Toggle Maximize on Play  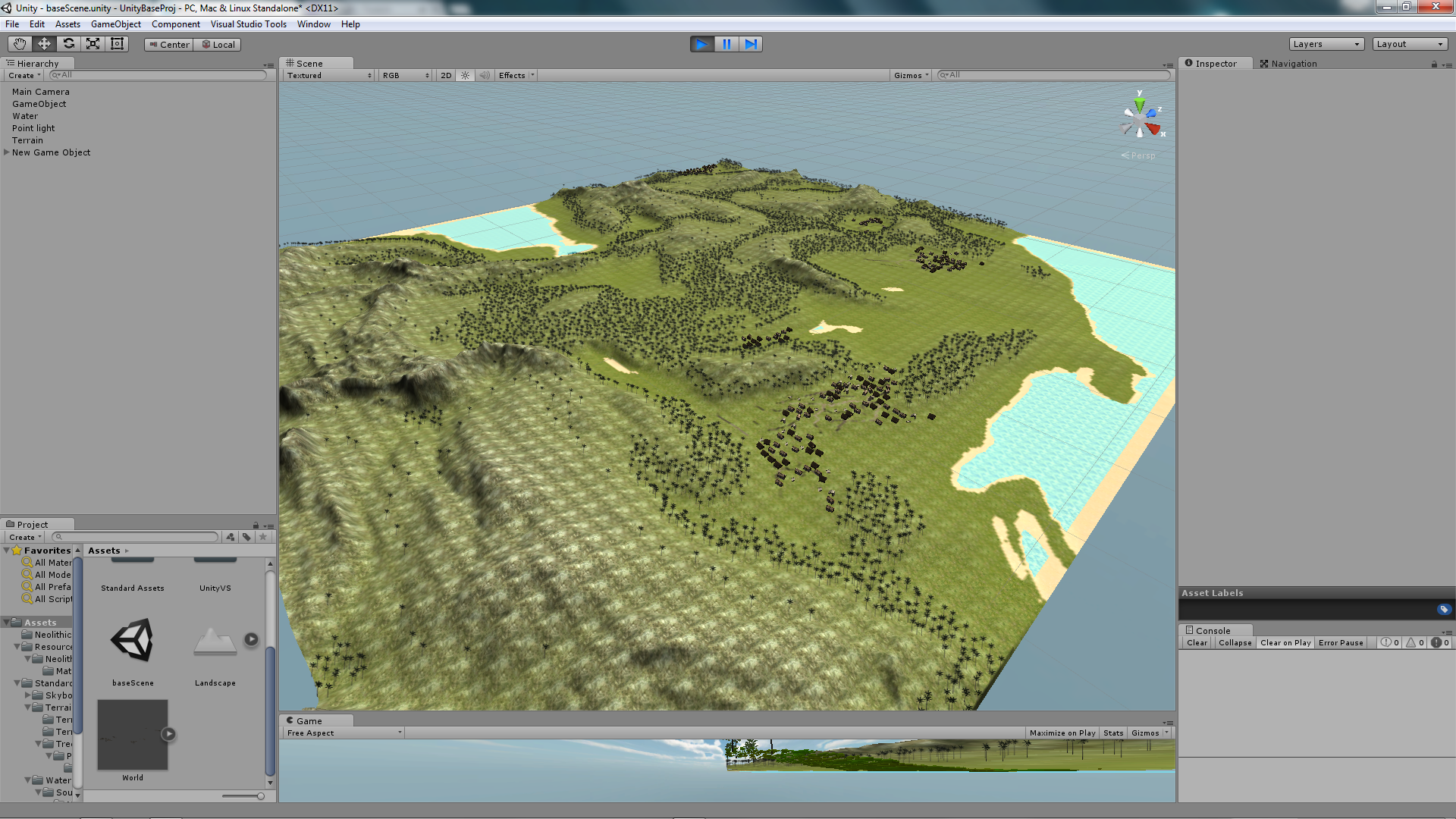point(1062,733)
